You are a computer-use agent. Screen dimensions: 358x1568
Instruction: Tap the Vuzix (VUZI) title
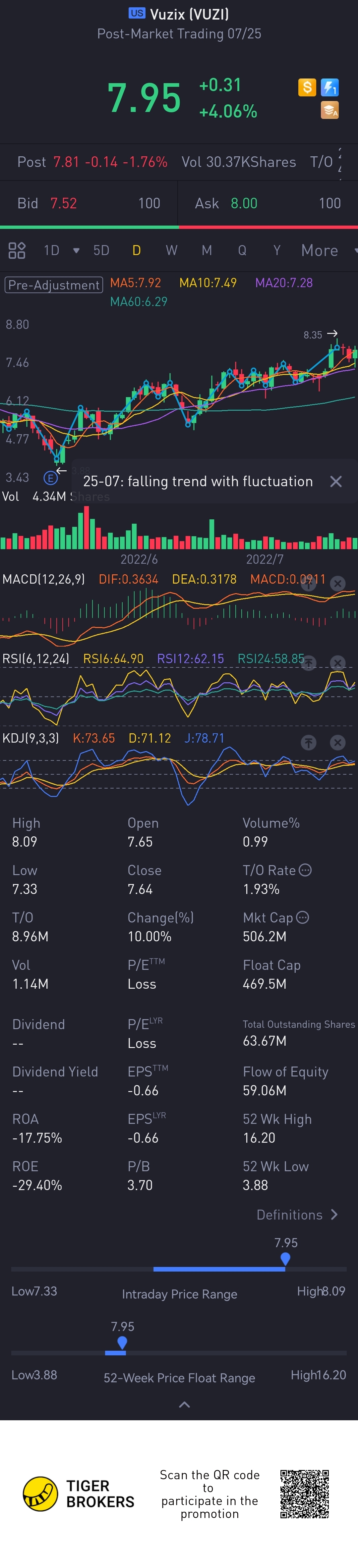[189, 14]
